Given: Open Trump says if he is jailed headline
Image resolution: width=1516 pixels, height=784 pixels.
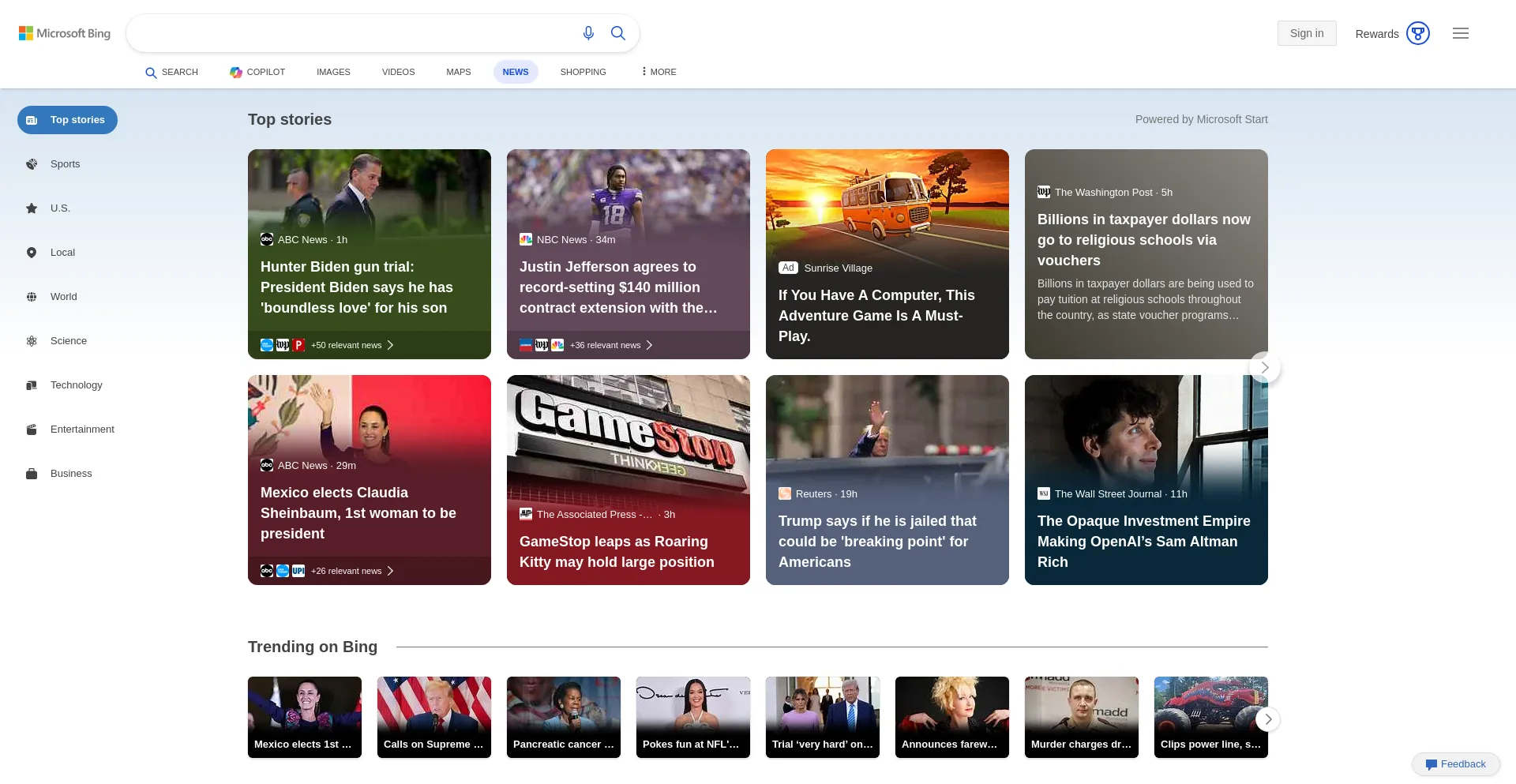Looking at the screenshot, I should (877, 542).
